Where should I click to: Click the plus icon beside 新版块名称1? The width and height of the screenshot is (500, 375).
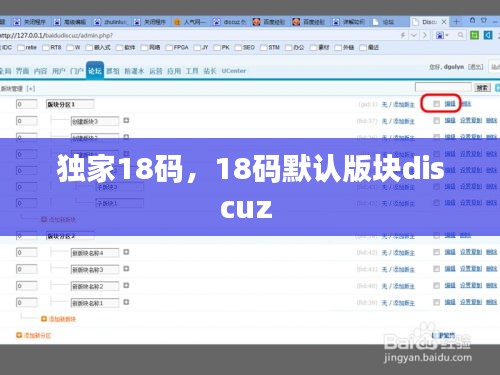(x=126, y=302)
